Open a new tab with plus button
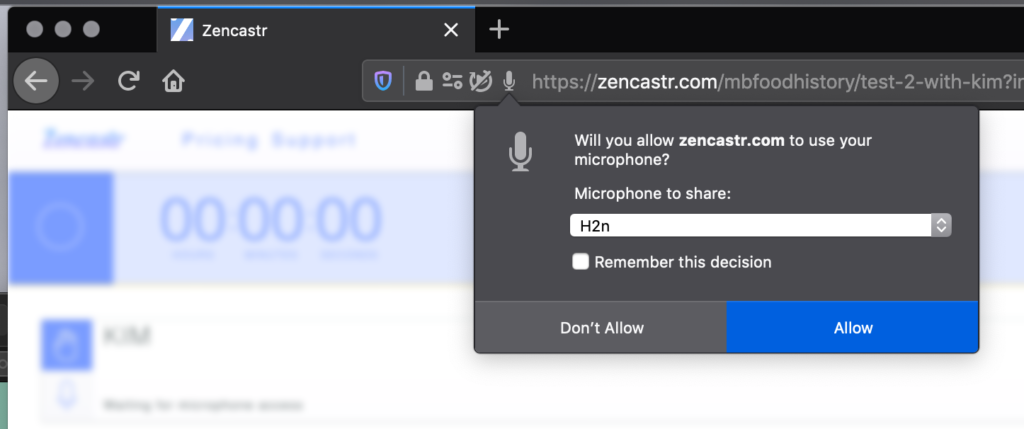 point(499,29)
